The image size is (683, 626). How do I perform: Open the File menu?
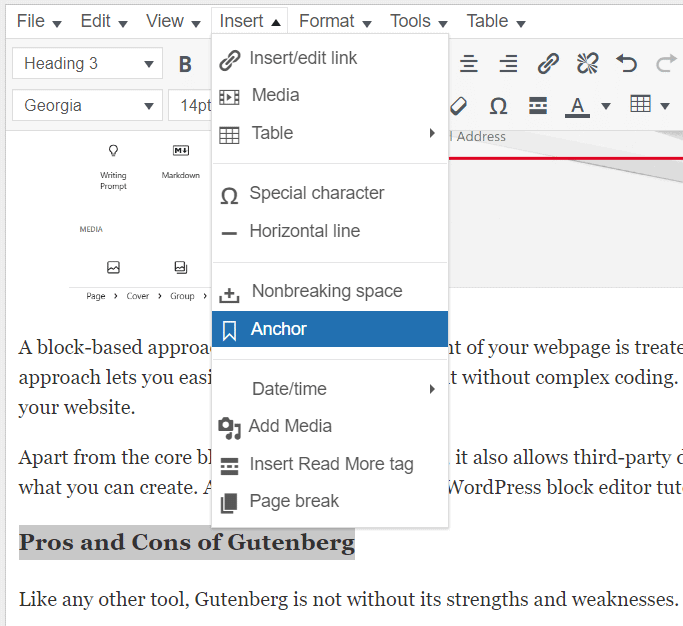(39, 21)
